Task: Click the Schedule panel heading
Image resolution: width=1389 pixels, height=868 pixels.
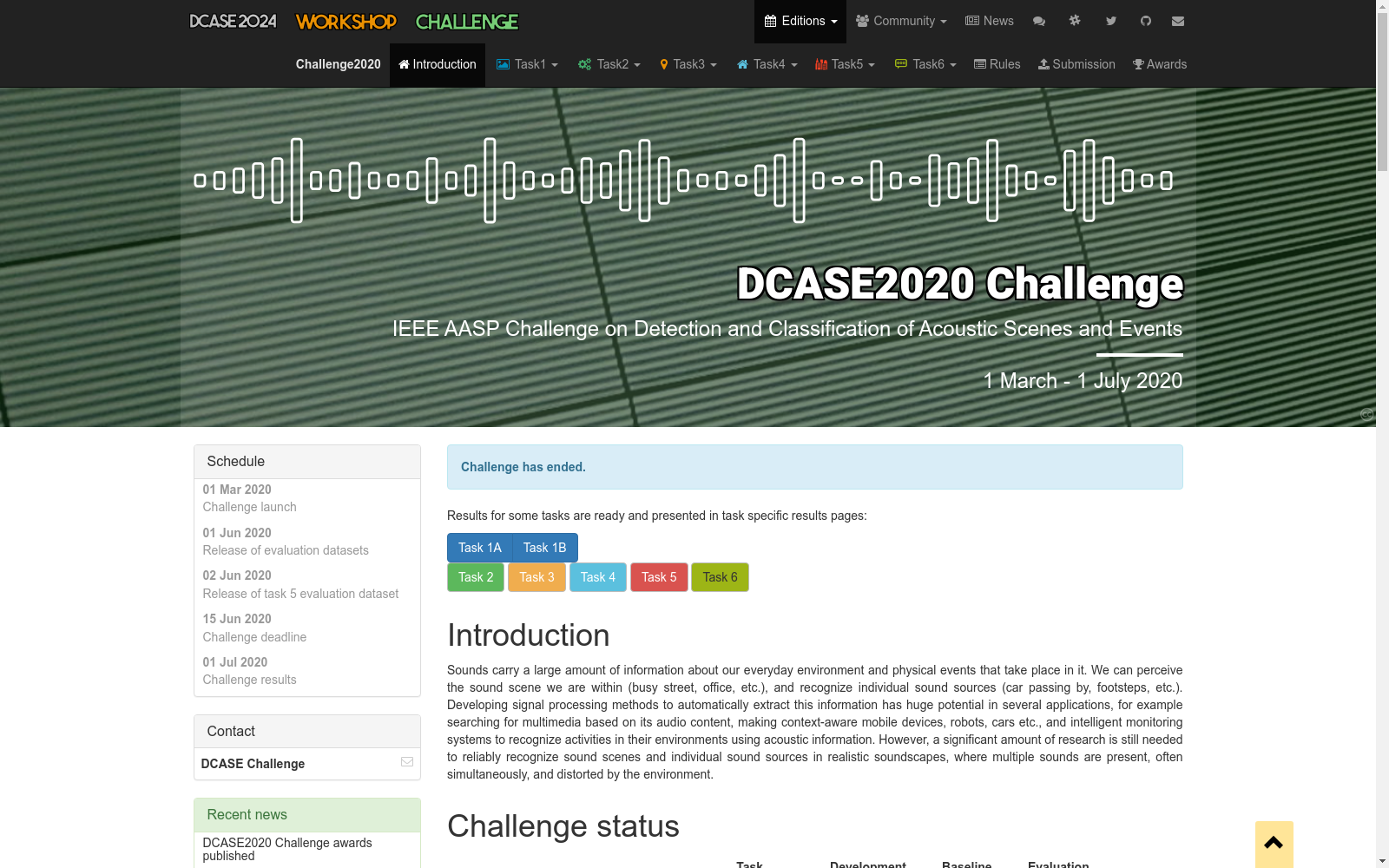Action: coord(307,462)
